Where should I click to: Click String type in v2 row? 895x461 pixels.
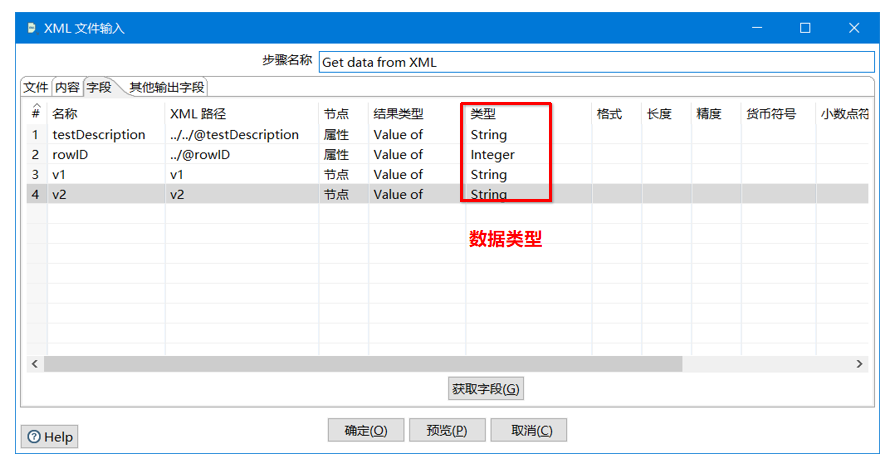529,195
